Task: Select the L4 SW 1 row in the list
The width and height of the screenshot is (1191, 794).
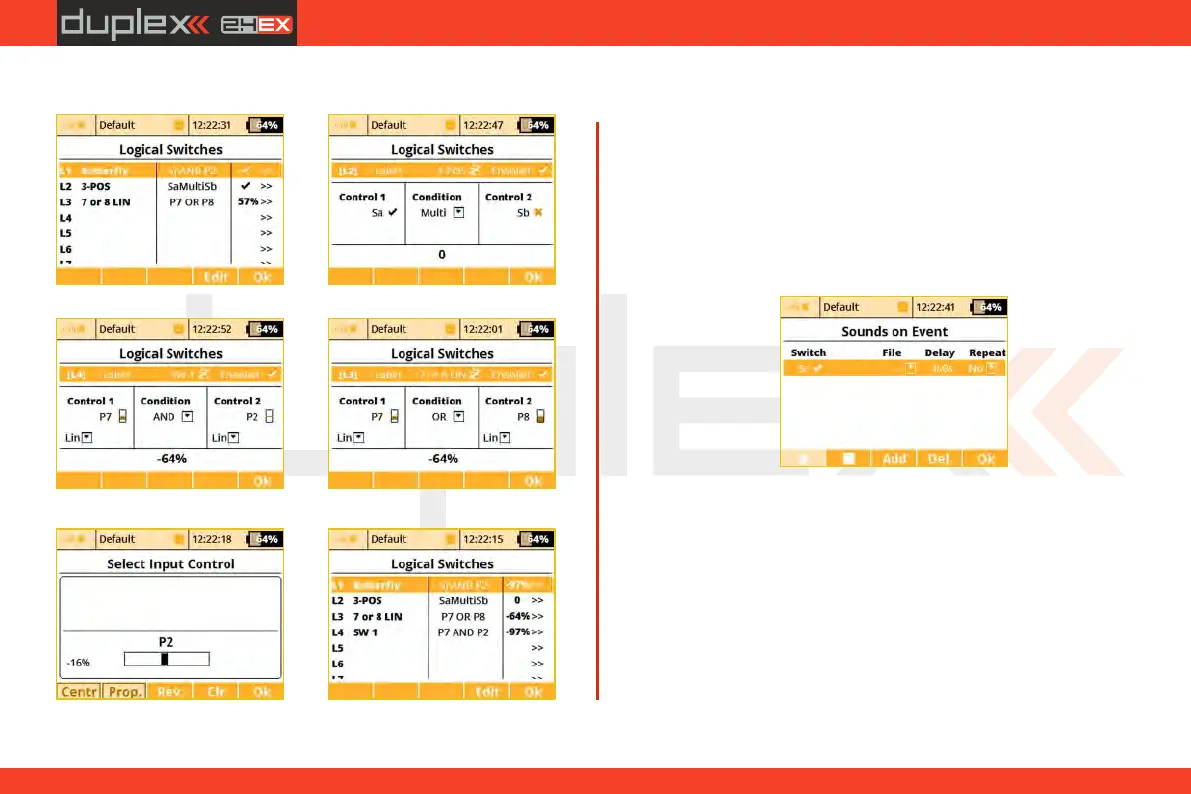Action: [x=441, y=632]
